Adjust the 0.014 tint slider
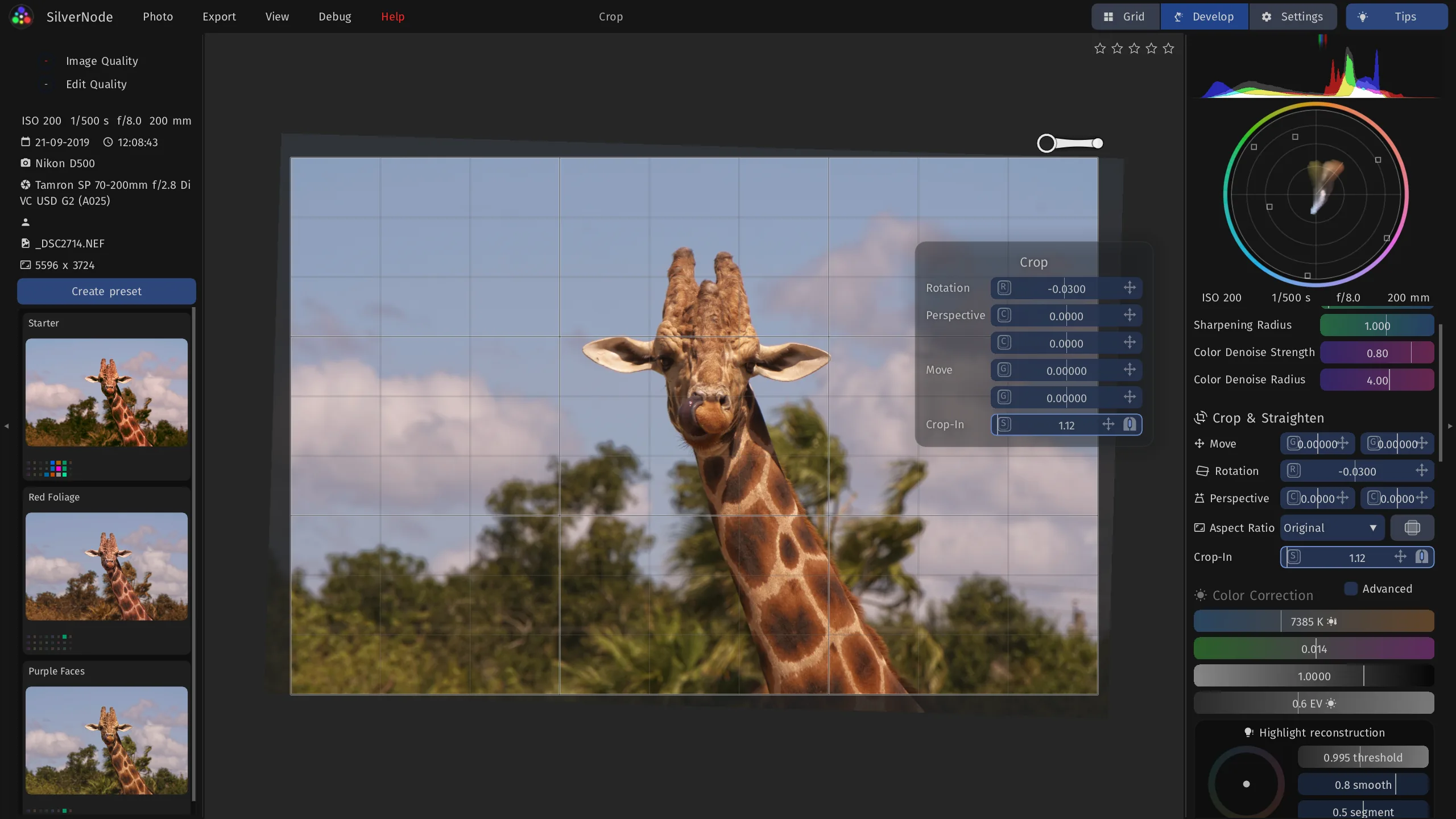The image size is (1456, 819). [1314, 648]
